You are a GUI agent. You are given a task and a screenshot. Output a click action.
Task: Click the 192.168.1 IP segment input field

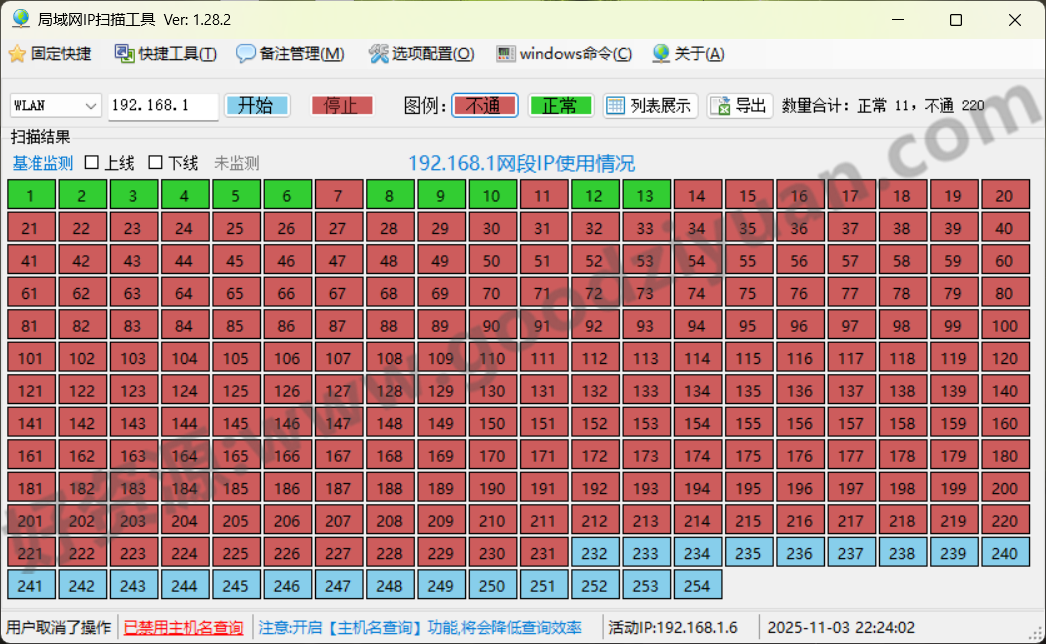(x=162, y=105)
